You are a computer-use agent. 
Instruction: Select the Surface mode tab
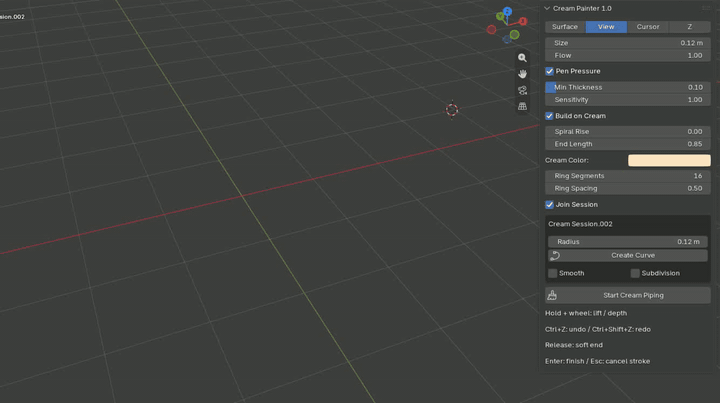(x=565, y=27)
